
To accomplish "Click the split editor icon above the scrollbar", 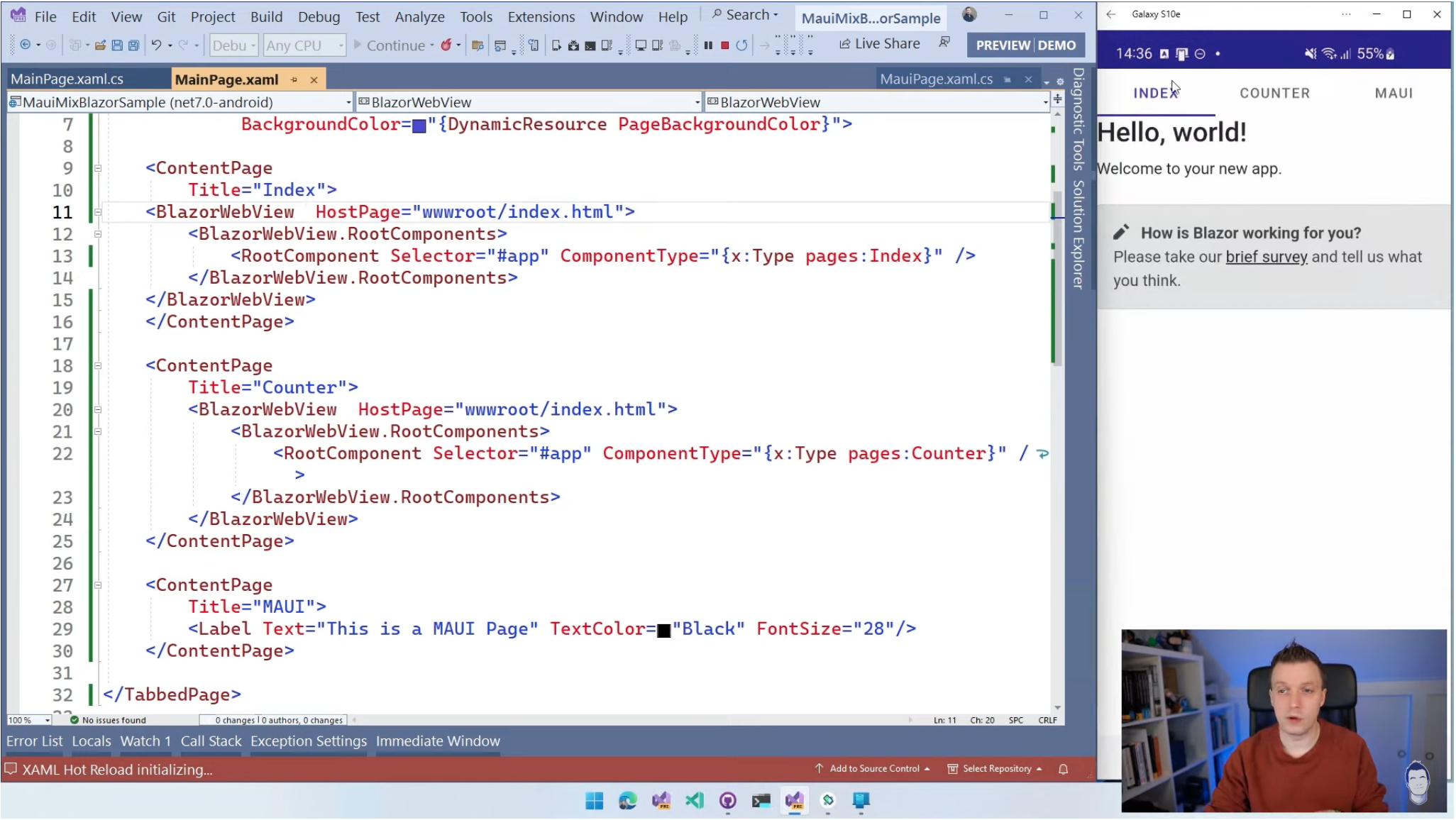I will [x=1057, y=99].
